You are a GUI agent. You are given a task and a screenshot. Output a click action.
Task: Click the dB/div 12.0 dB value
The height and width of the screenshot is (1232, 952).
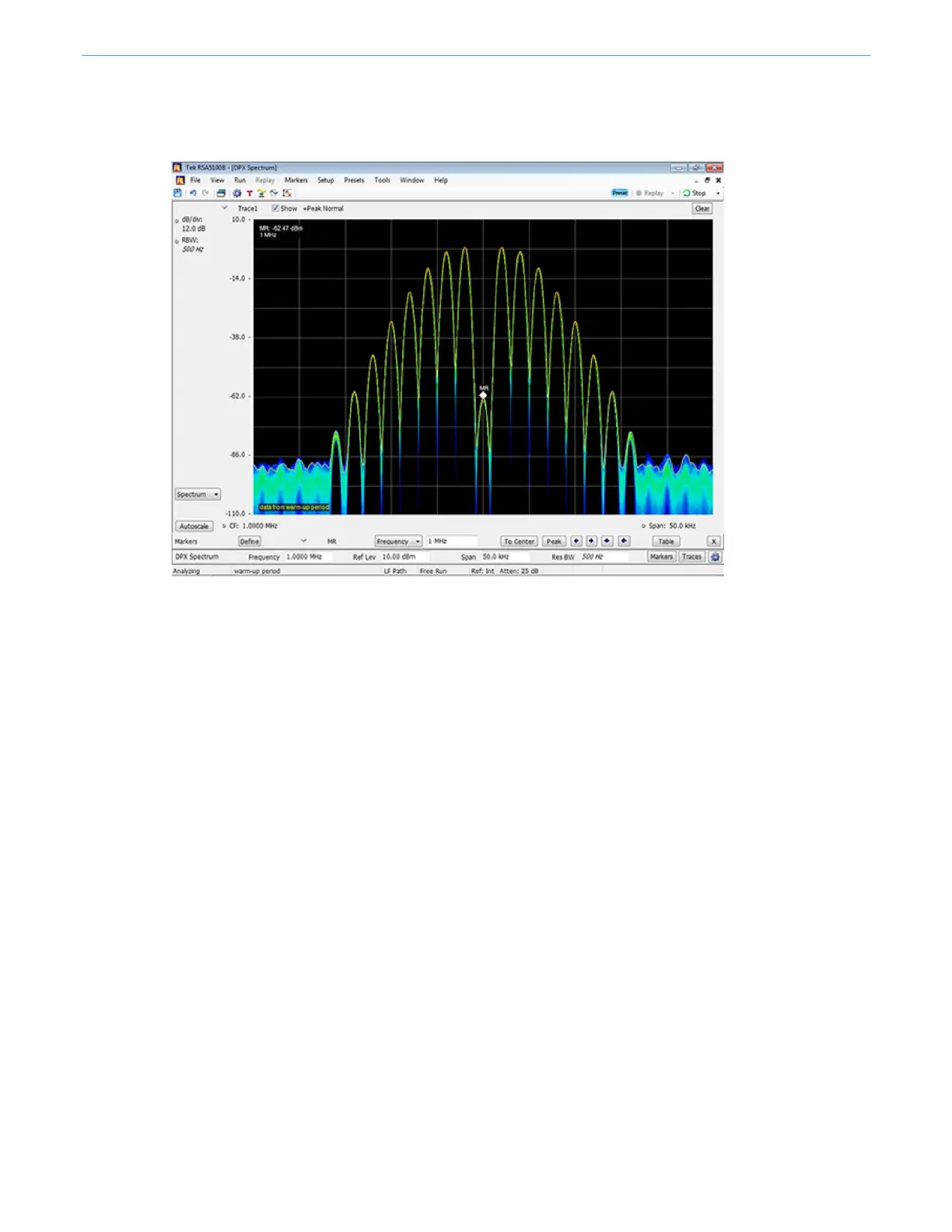pyautogui.click(x=194, y=229)
